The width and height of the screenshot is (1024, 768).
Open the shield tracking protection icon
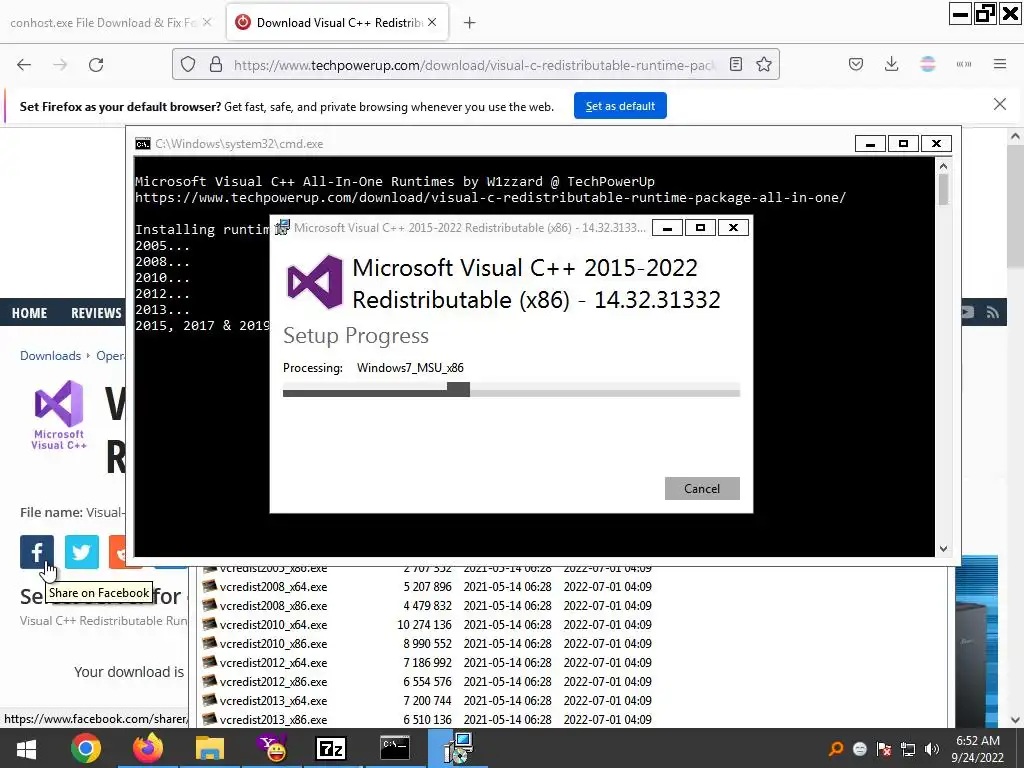188,65
